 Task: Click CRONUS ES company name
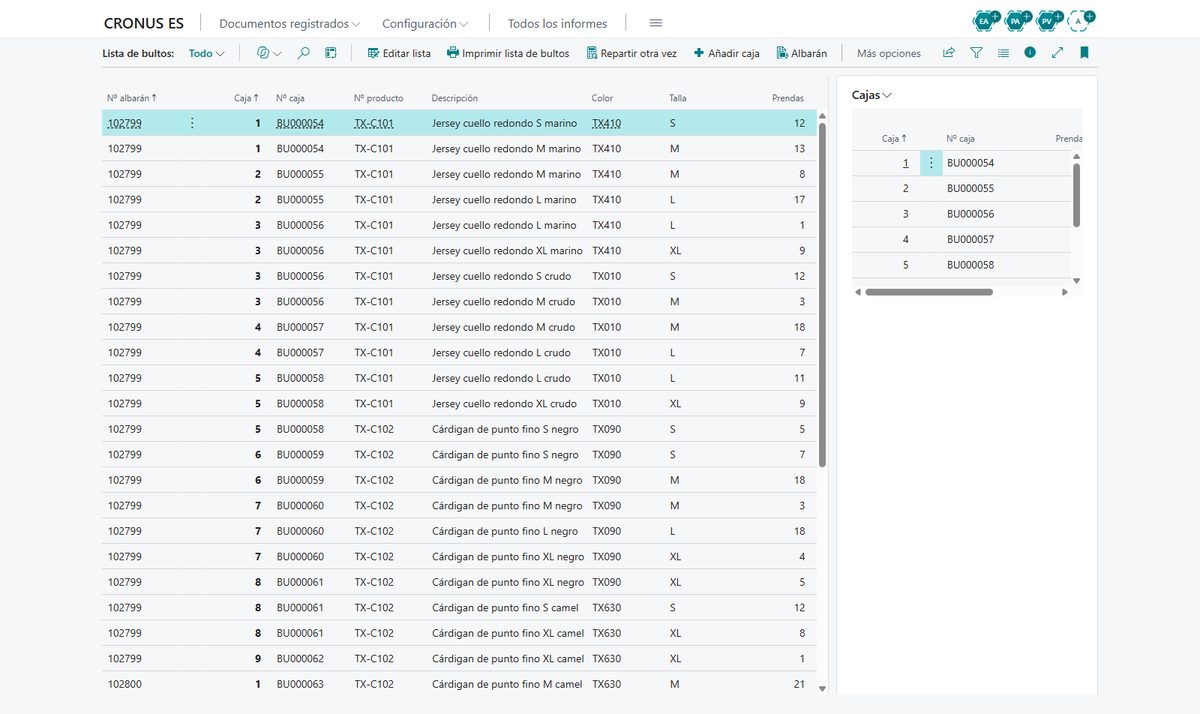point(144,23)
